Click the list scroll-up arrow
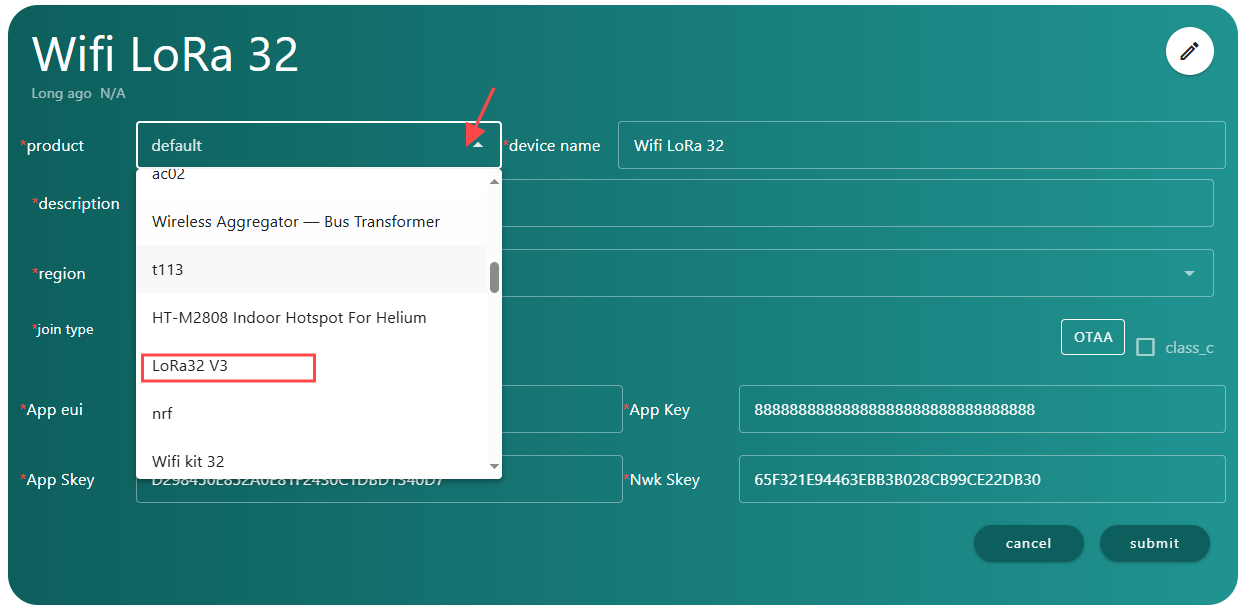This screenshot has height=611, width=1250. coord(494,181)
